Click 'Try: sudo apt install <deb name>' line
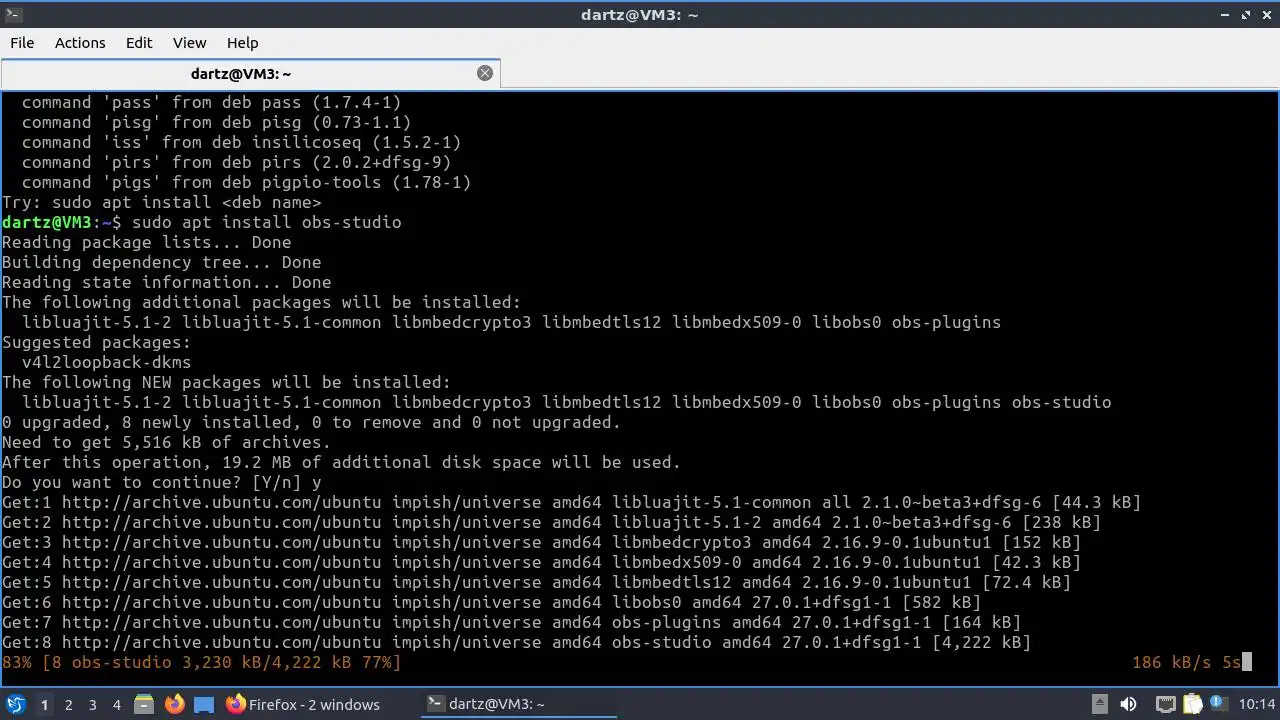Screen dimensions: 1280x720 (x=161, y=202)
